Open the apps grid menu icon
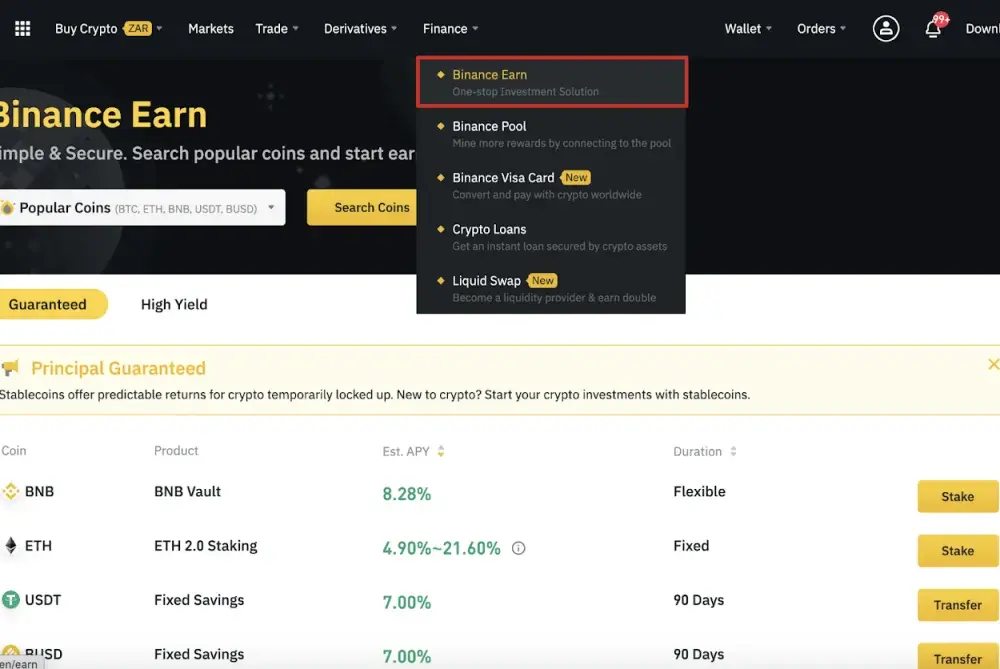 [x=22, y=29]
